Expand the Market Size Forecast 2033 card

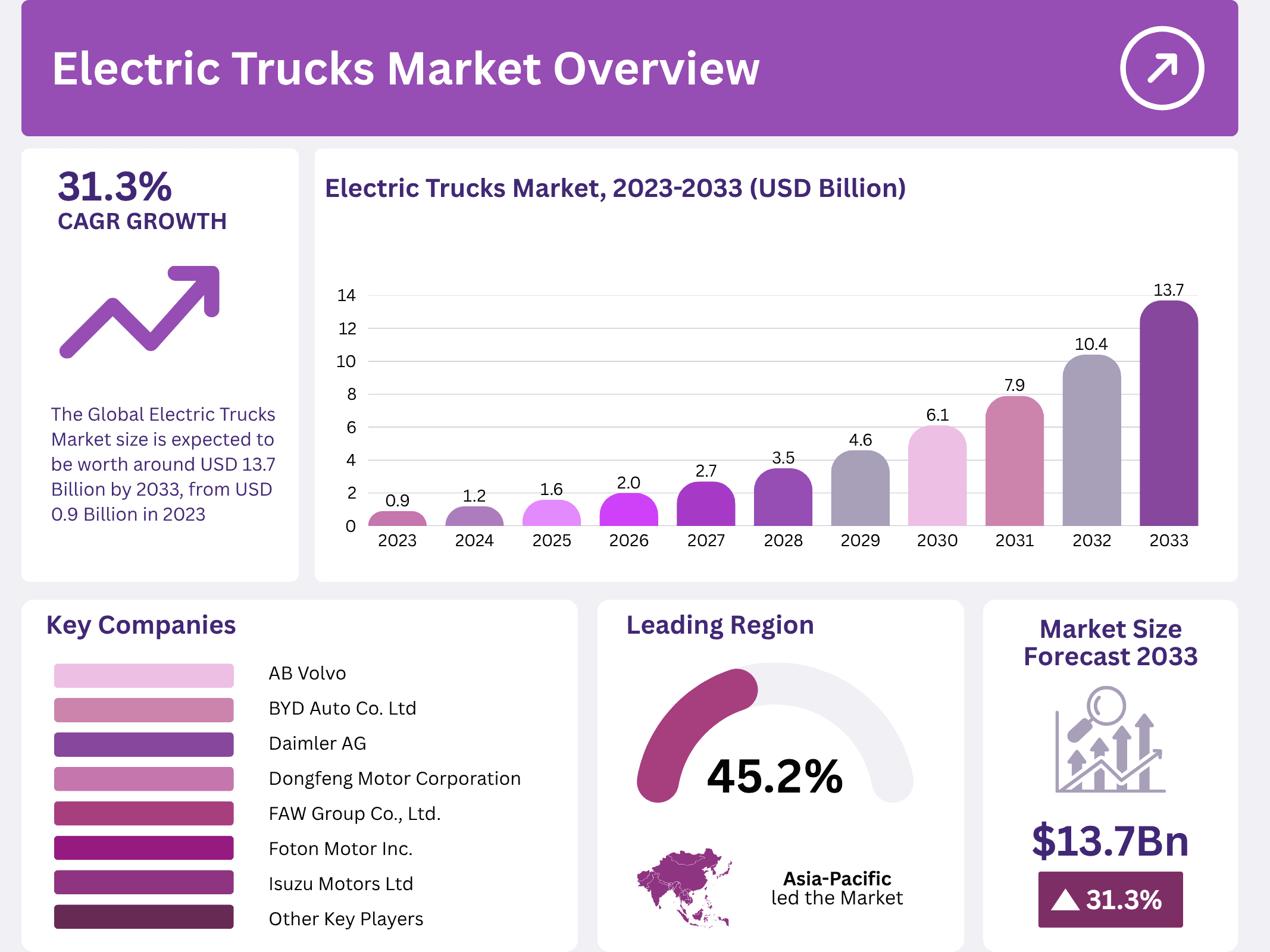pyautogui.click(x=1110, y=643)
